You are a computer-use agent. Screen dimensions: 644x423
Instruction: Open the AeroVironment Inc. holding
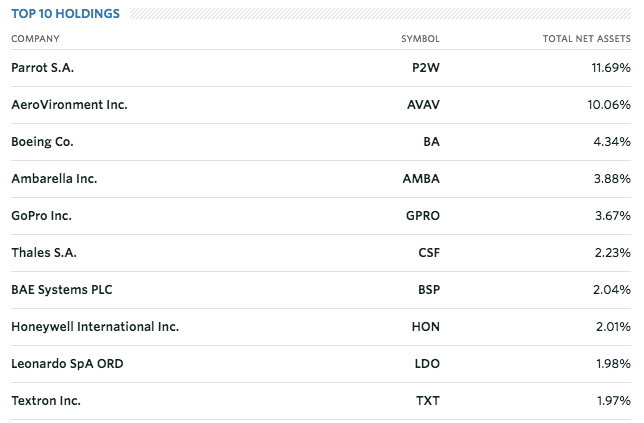[69, 105]
